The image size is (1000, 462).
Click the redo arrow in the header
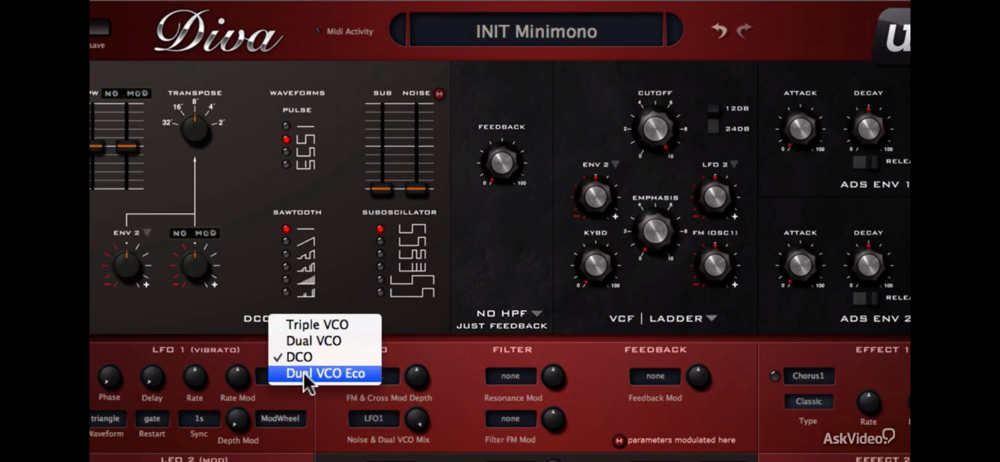(744, 31)
